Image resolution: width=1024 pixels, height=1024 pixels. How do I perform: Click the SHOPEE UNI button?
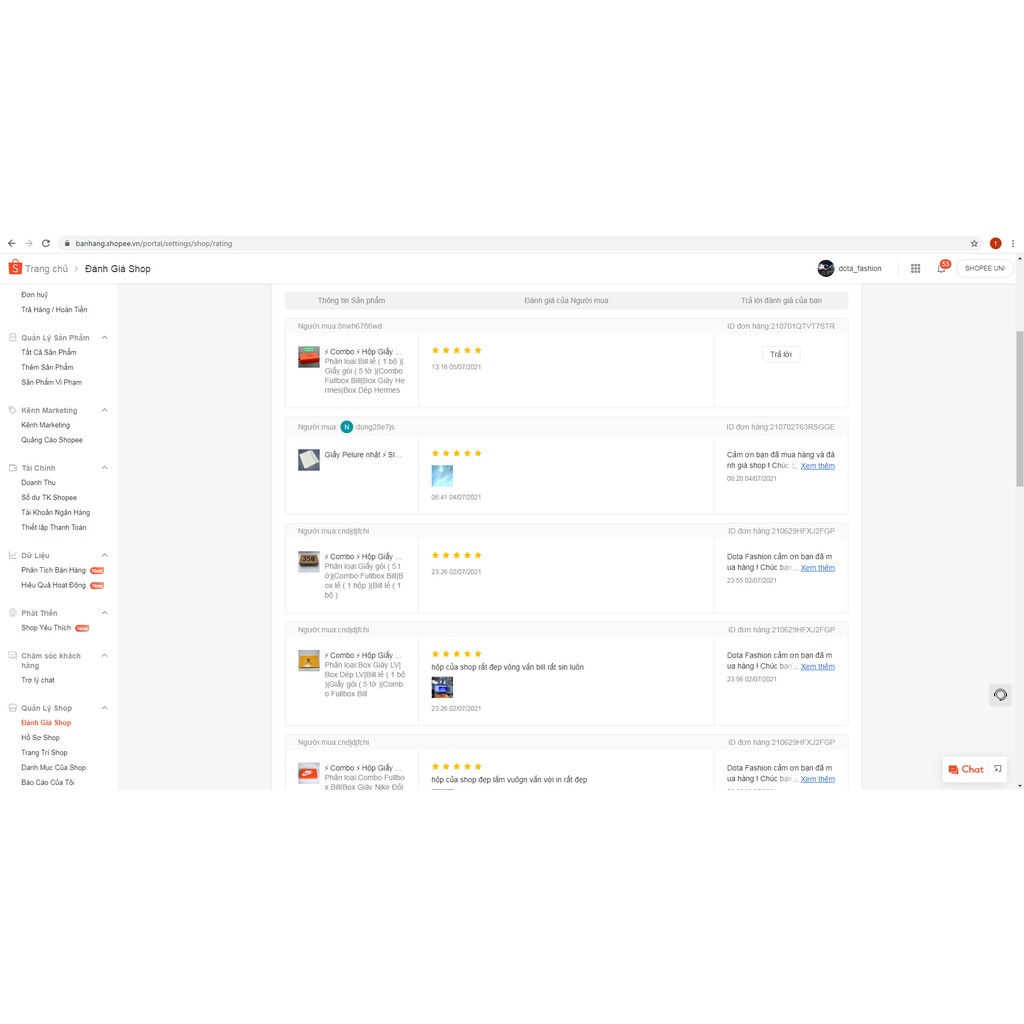(x=984, y=268)
